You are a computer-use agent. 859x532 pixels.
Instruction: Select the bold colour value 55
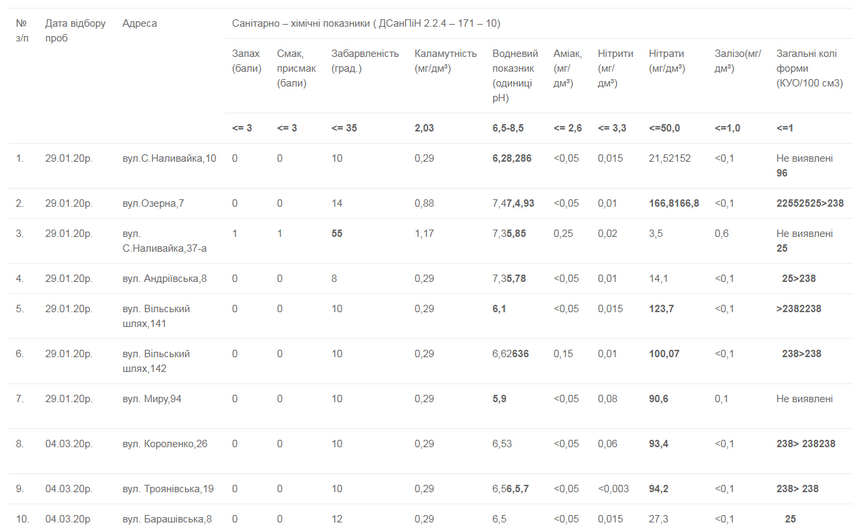[337, 234]
